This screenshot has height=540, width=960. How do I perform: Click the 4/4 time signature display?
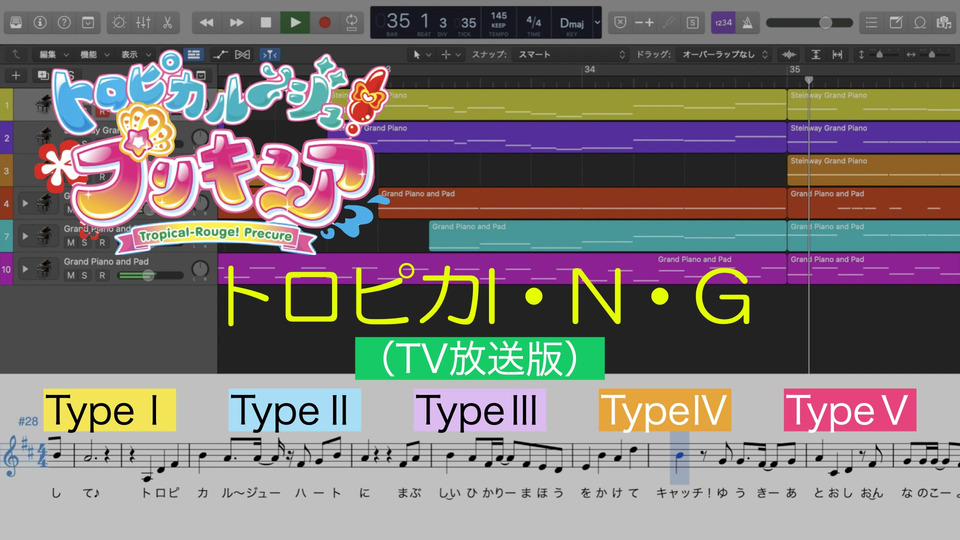point(533,22)
